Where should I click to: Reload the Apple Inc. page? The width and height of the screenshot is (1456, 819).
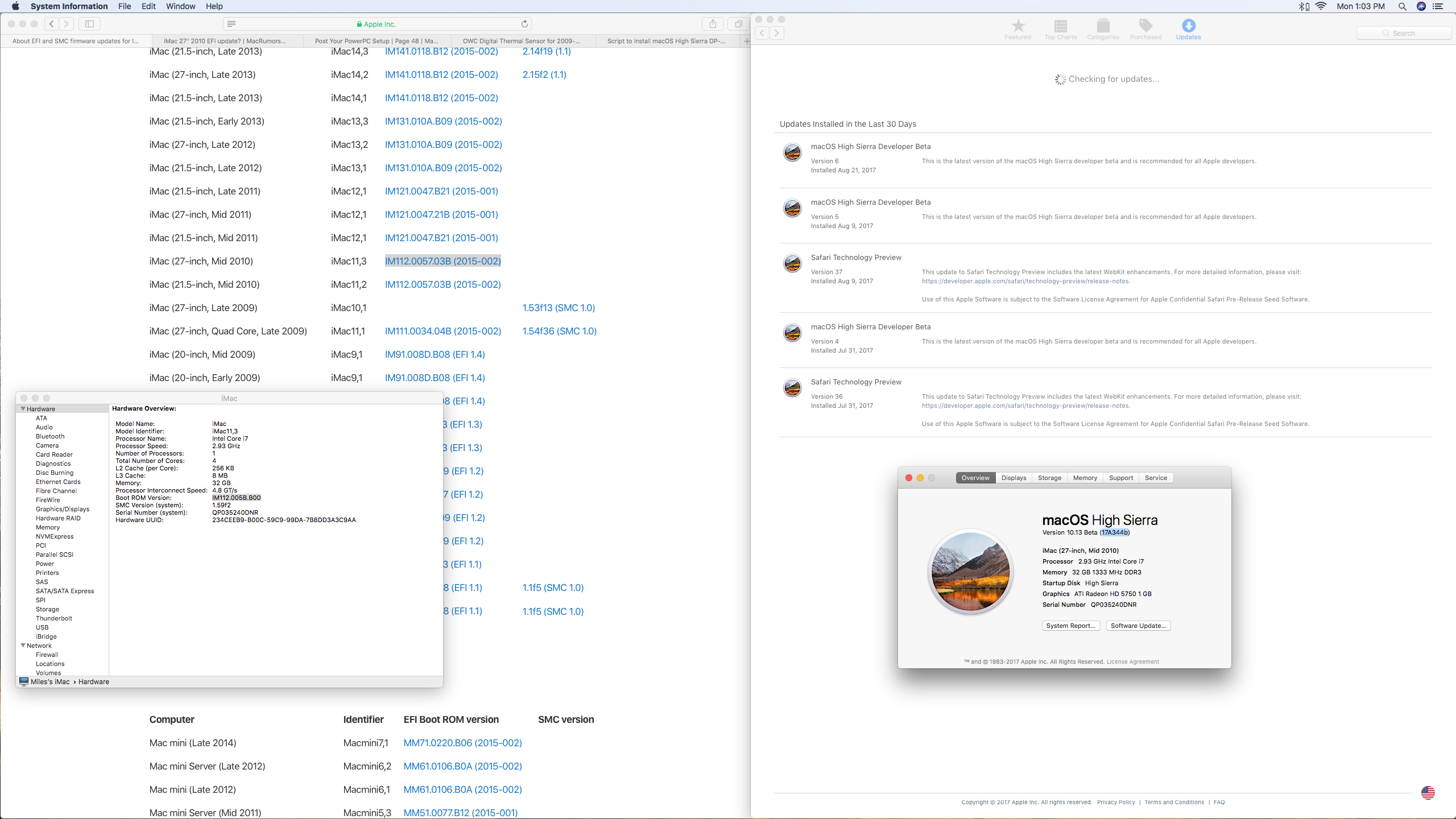524,24
